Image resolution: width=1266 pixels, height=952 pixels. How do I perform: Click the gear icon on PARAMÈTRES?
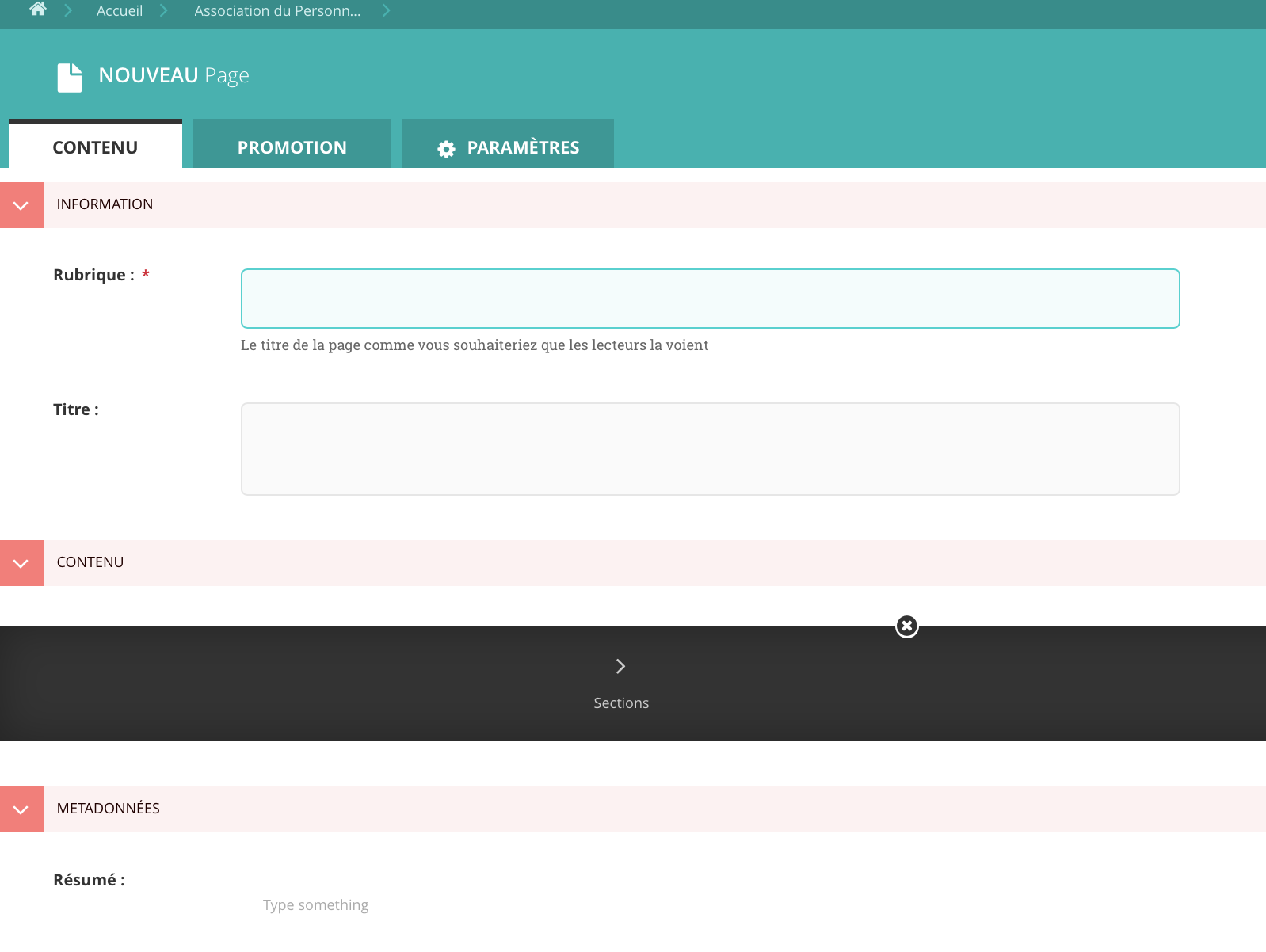pos(446,149)
